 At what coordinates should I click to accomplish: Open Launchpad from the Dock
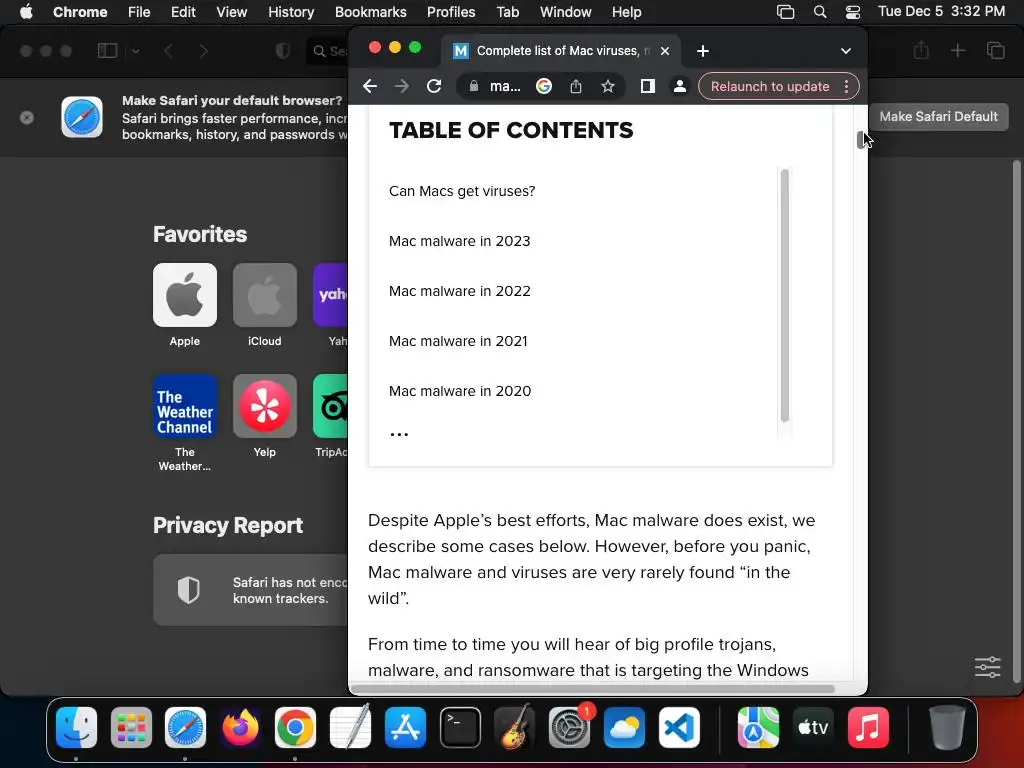[131, 727]
